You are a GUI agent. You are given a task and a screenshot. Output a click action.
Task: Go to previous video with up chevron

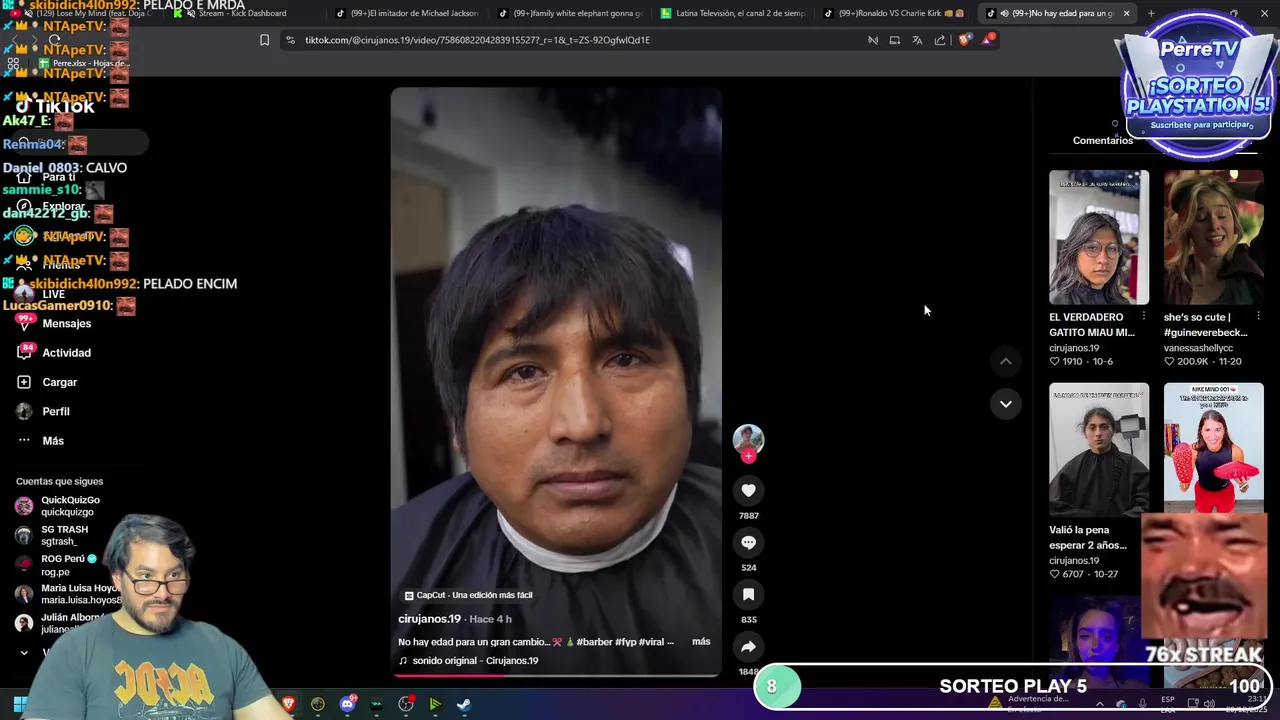pyautogui.click(x=1006, y=361)
